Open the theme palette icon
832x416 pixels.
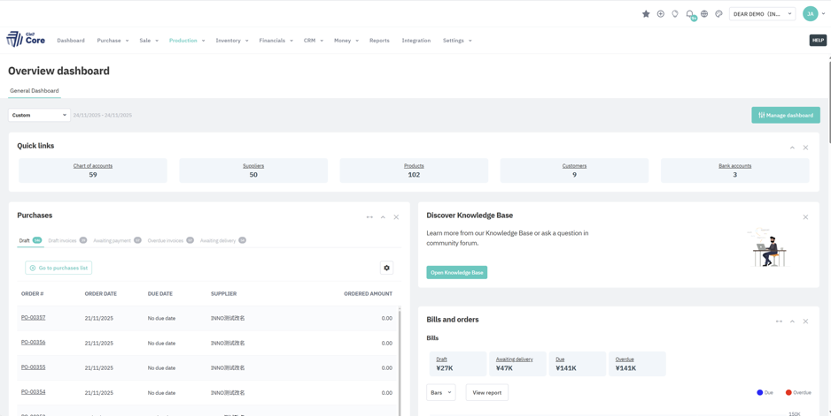pyautogui.click(x=718, y=14)
